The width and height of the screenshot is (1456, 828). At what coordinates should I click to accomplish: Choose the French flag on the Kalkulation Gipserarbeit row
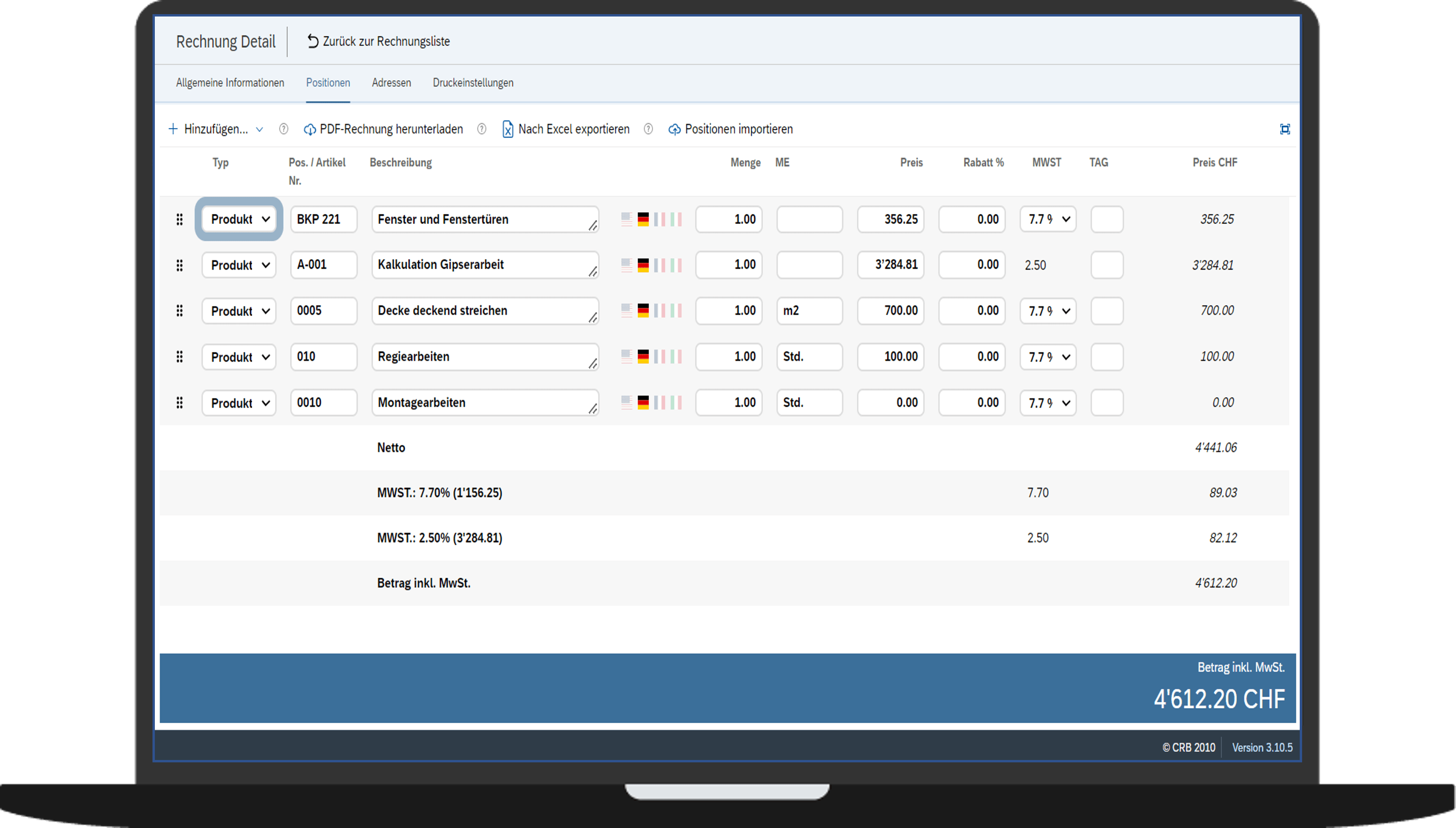tap(659, 265)
